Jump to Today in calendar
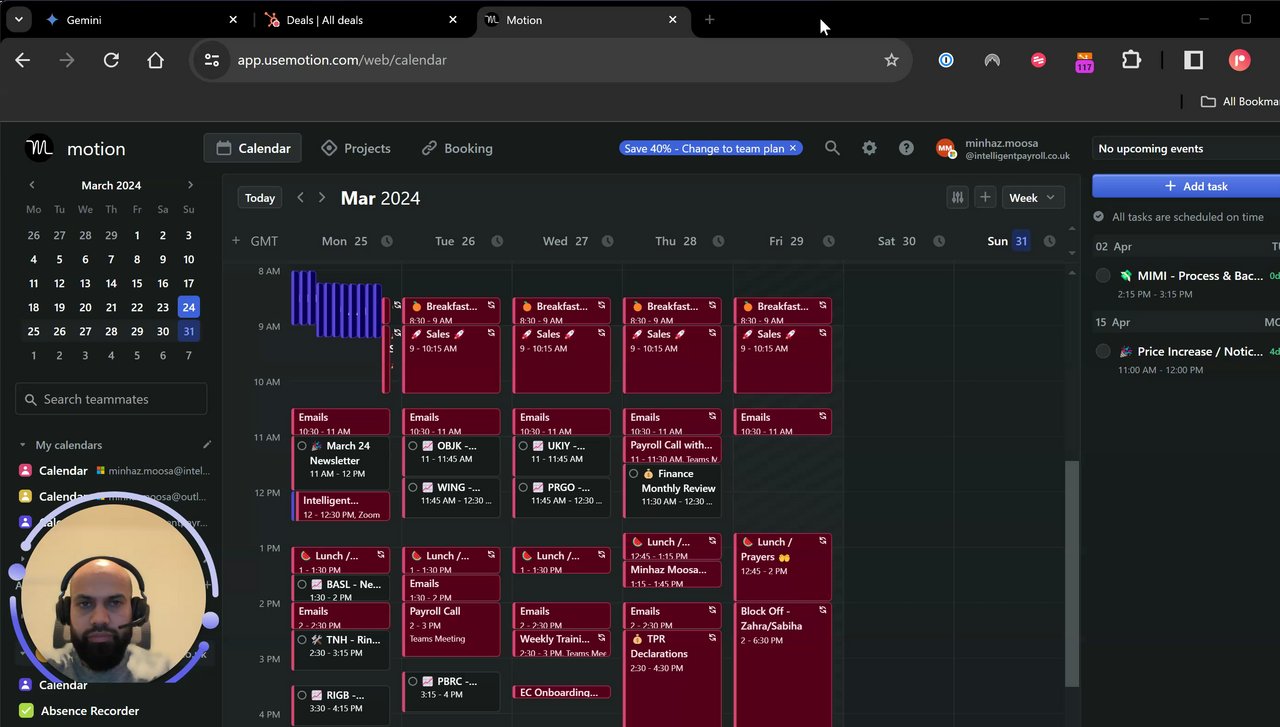Viewport: 1280px width, 727px height. click(260, 198)
